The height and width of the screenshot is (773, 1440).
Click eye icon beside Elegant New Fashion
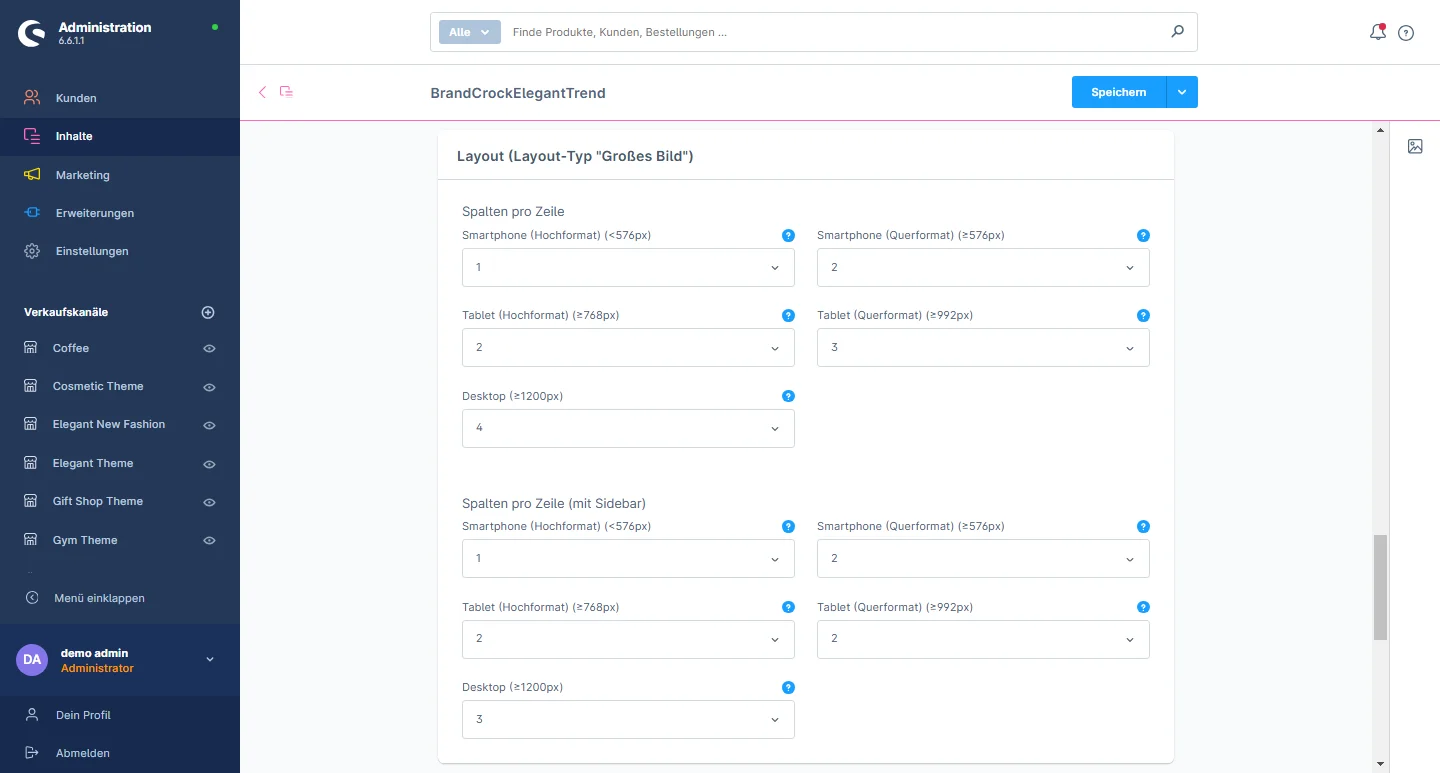pos(209,425)
